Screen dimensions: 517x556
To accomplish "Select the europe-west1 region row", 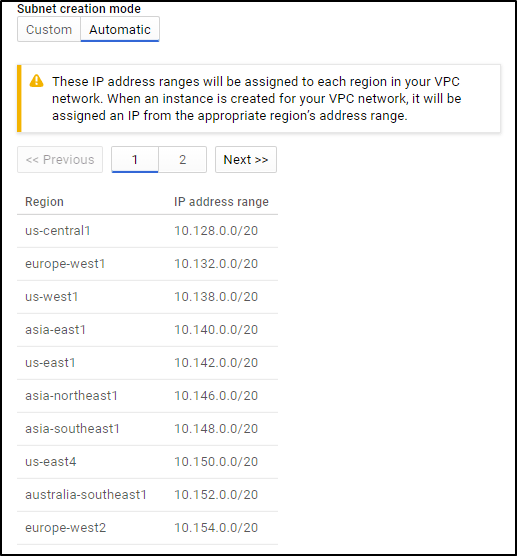I will tap(148, 264).
